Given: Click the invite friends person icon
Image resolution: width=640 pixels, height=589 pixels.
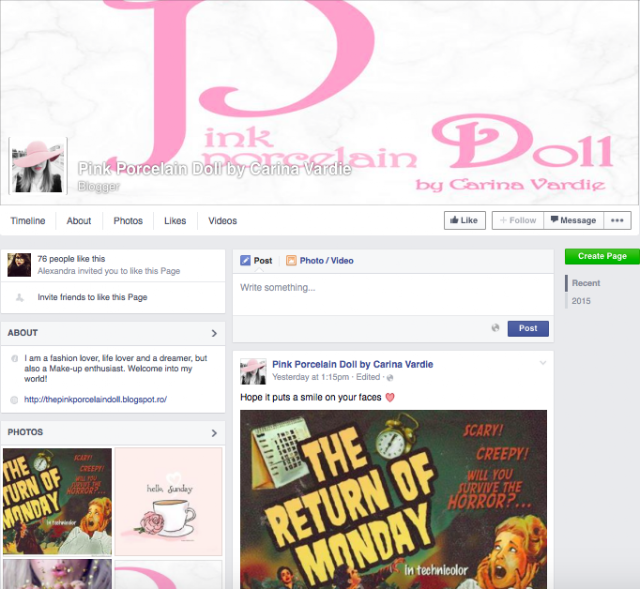Looking at the screenshot, I should [x=20, y=298].
